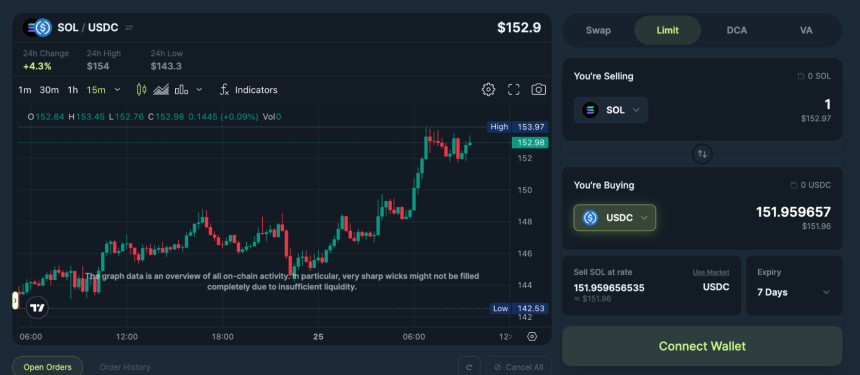The width and height of the screenshot is (860, 375).
Task: Click the Low 142.53 price label
Action: point(518,309)
